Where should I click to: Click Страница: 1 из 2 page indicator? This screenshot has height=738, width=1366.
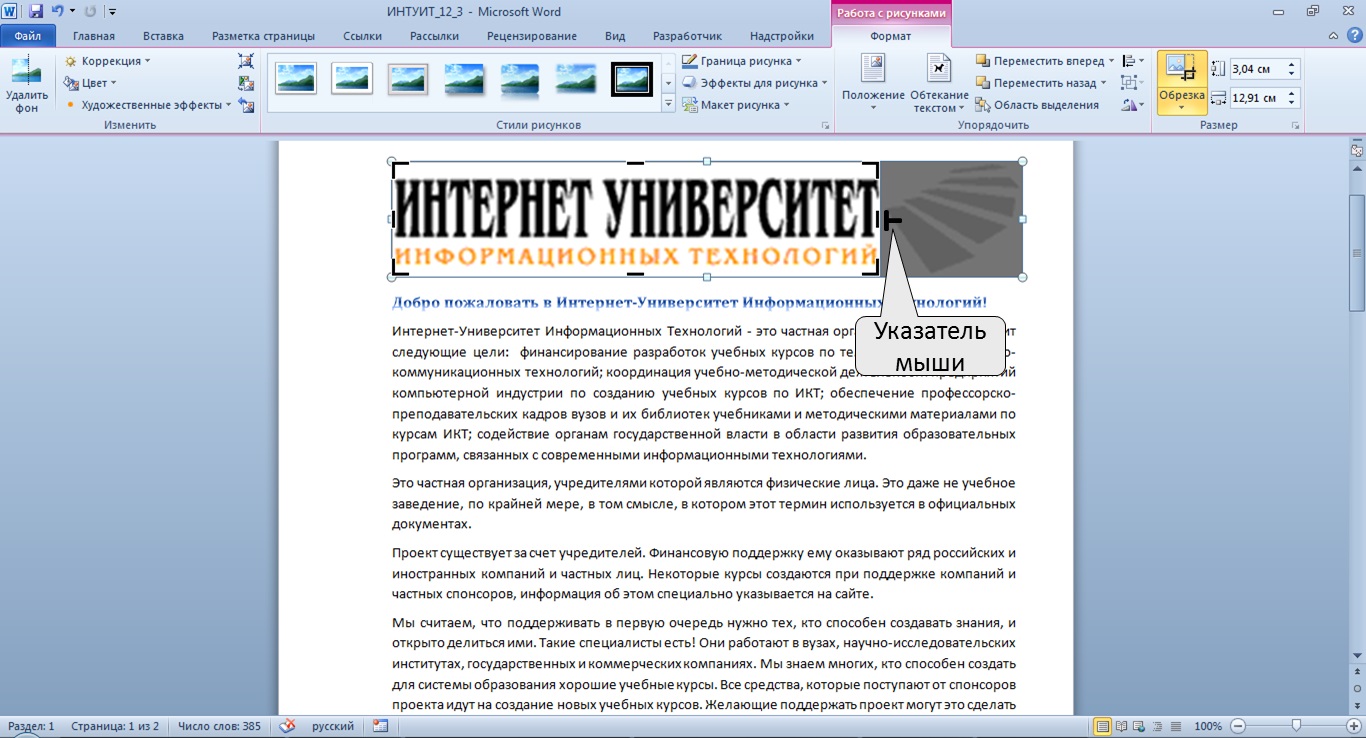pyautogui.click(x=113, y=726)
